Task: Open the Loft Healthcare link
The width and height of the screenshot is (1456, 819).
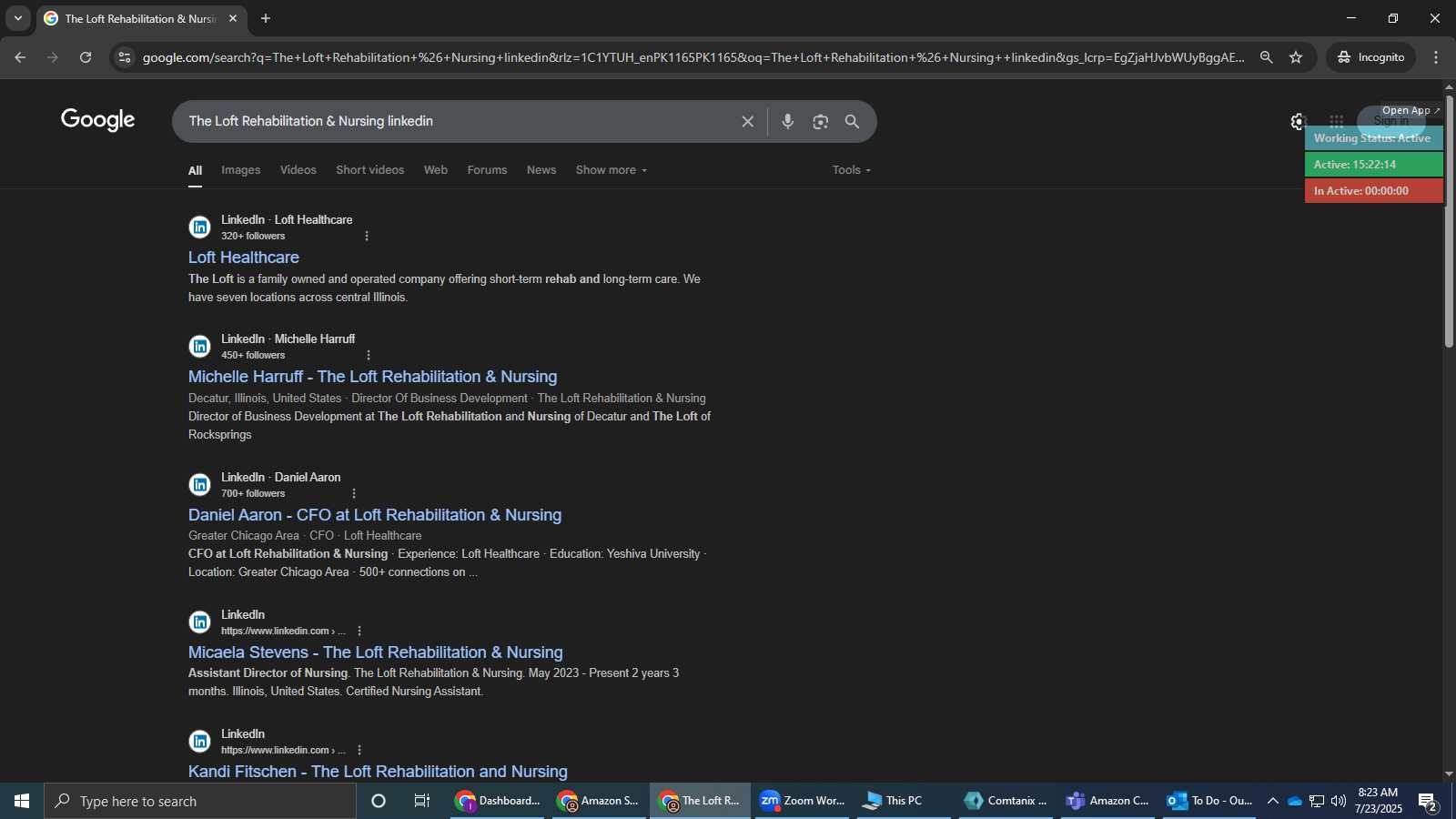Action: (243, 258)
